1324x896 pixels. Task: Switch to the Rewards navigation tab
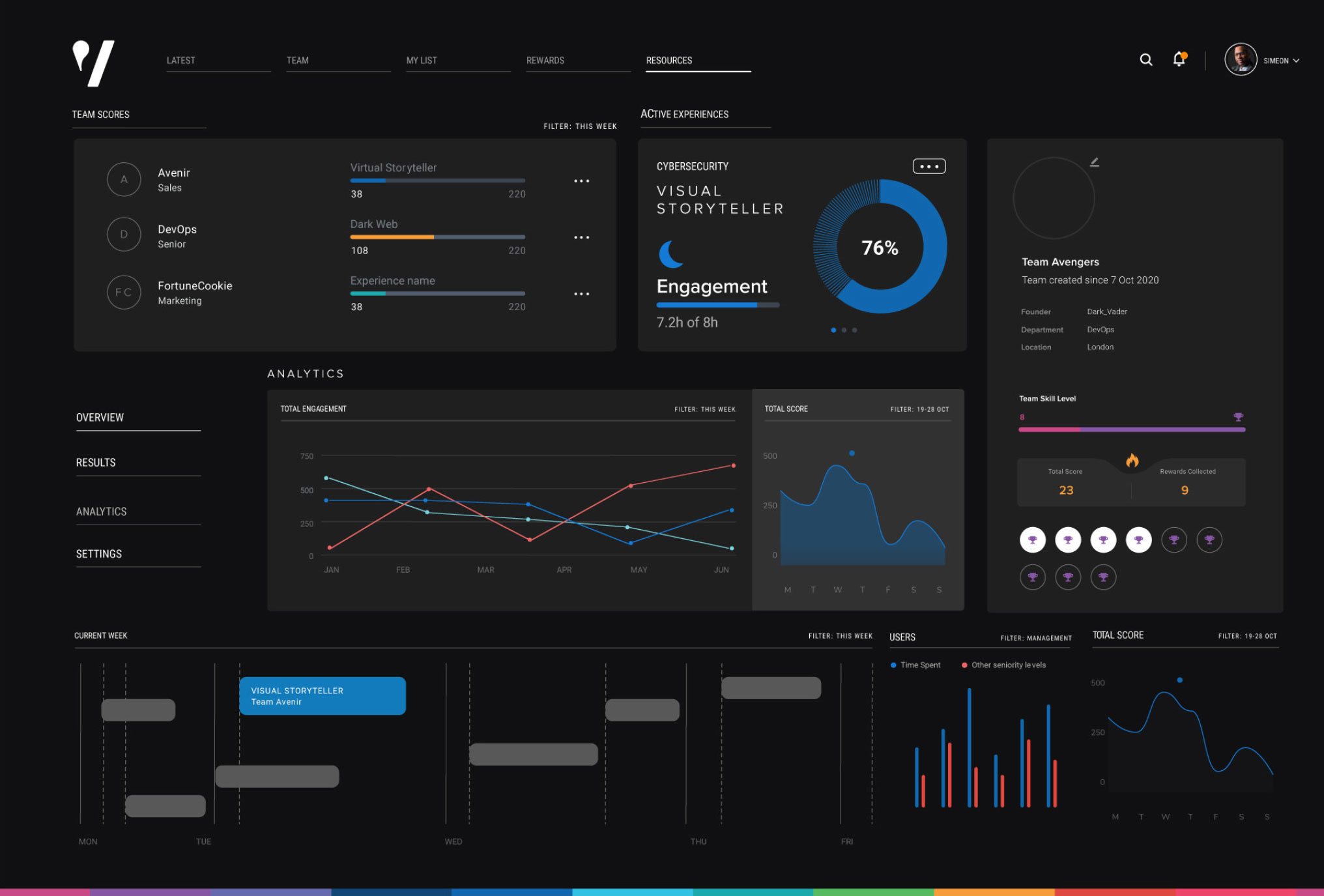coord(545,61)
